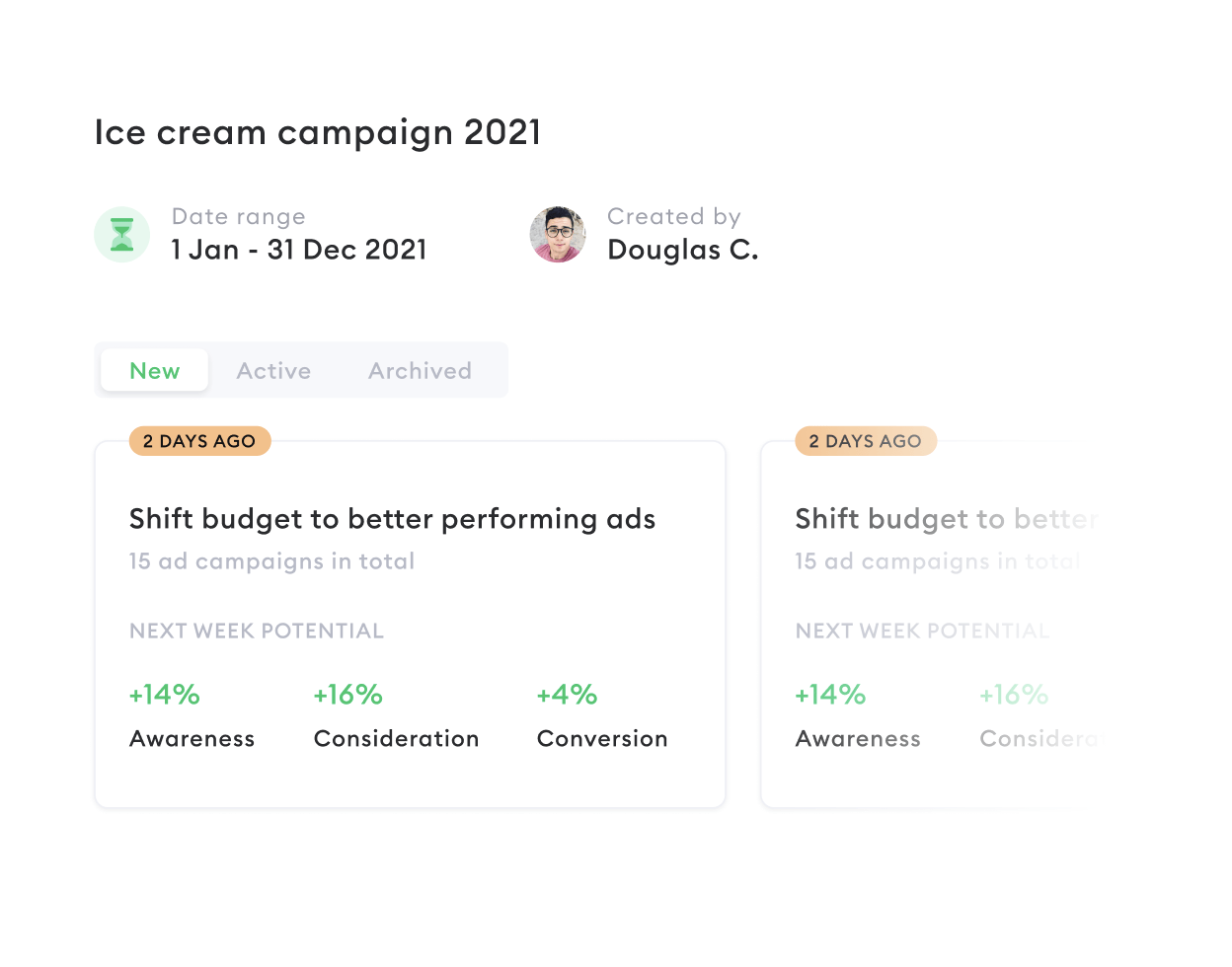
Task: Click the Ice cream campaign 2021 heading
Action: point(318,132)
